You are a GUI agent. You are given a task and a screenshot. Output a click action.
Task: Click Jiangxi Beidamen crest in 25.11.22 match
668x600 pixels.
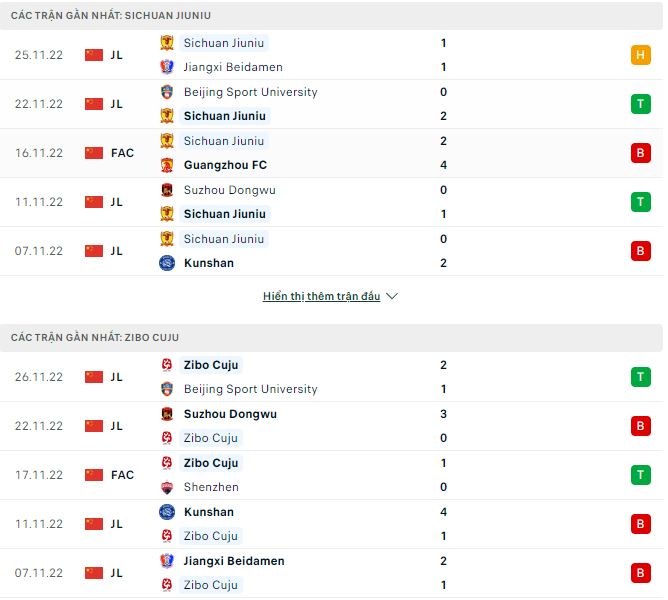point(167,67)
